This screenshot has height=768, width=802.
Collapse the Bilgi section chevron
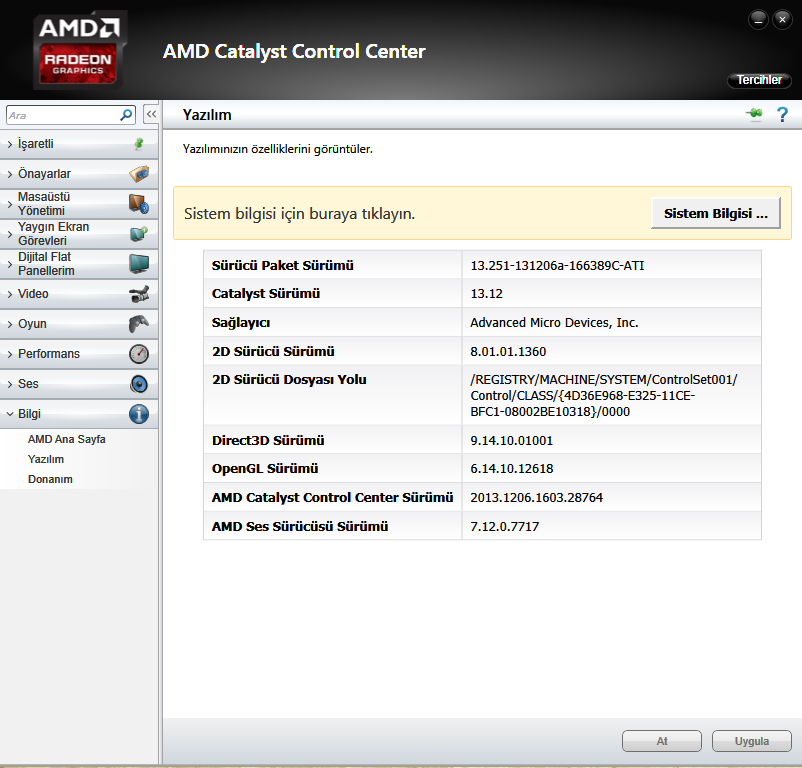point(10,414)
